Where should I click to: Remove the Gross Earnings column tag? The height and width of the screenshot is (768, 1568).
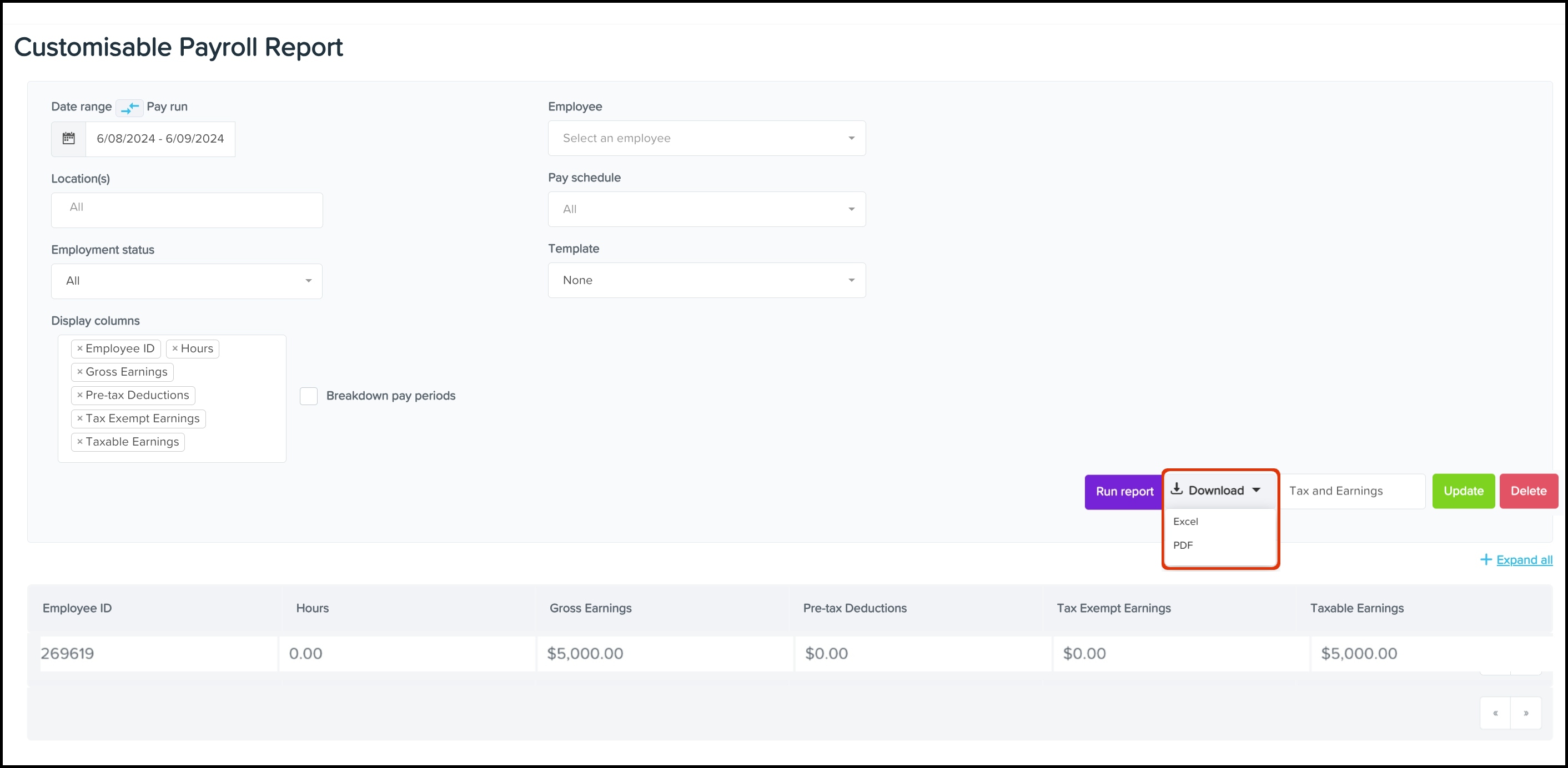(x=80, y=372)
